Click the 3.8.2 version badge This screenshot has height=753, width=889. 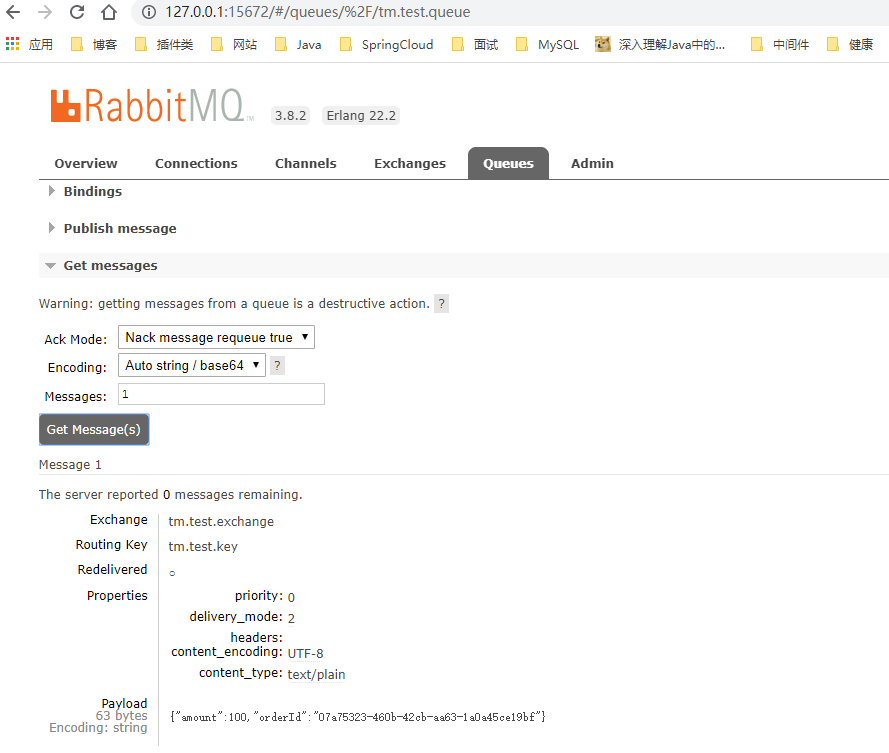(x=290, y=116)
